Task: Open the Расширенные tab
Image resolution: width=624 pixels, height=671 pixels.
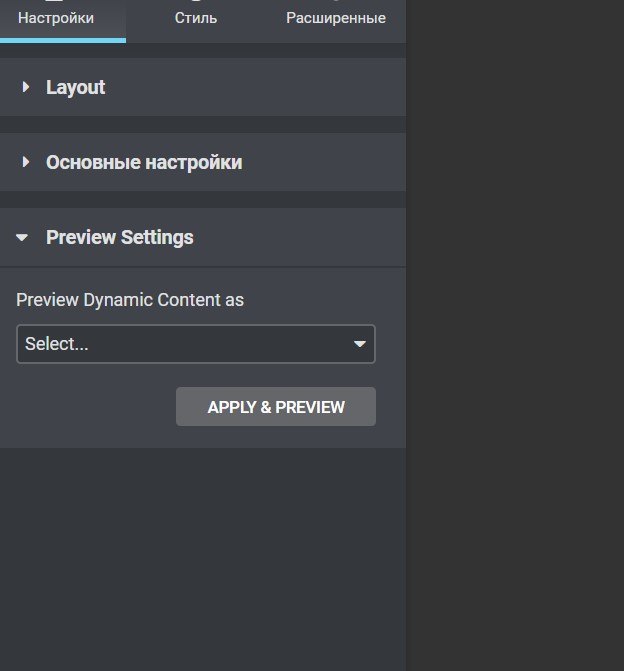Action: 336,18
